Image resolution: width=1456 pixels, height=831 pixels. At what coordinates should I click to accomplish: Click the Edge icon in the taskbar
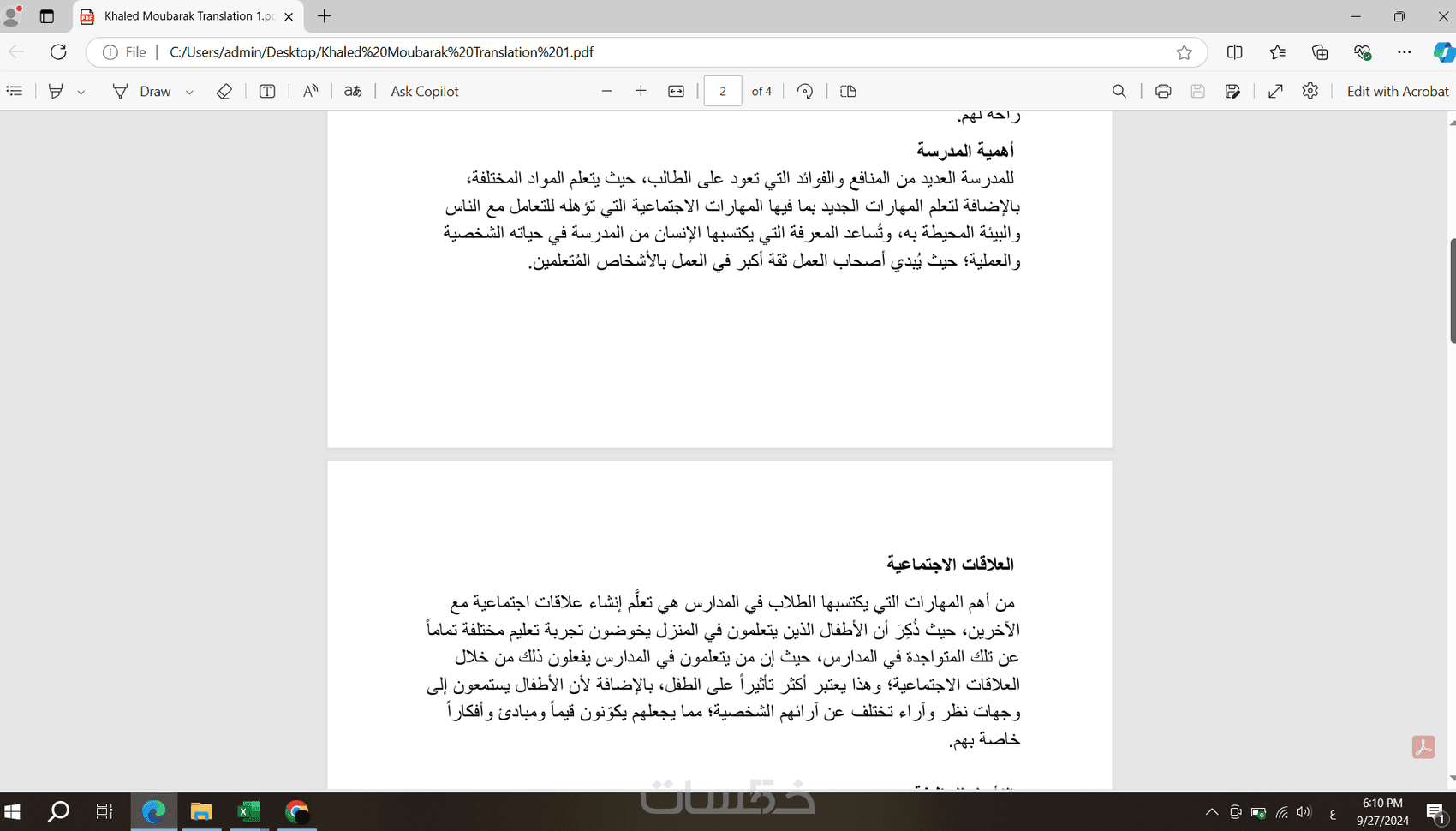point(154,811)
